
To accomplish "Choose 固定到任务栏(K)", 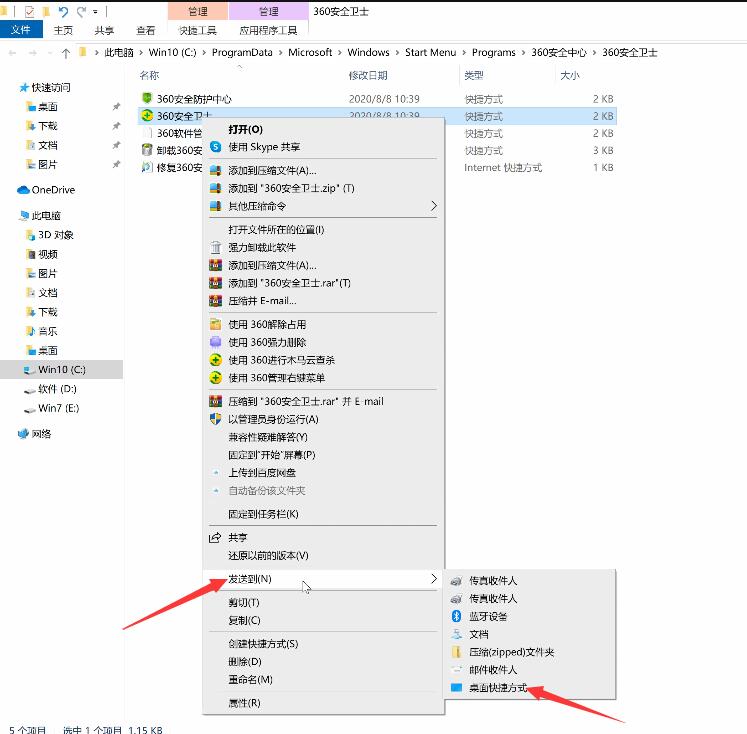I will tap(263, 514).
